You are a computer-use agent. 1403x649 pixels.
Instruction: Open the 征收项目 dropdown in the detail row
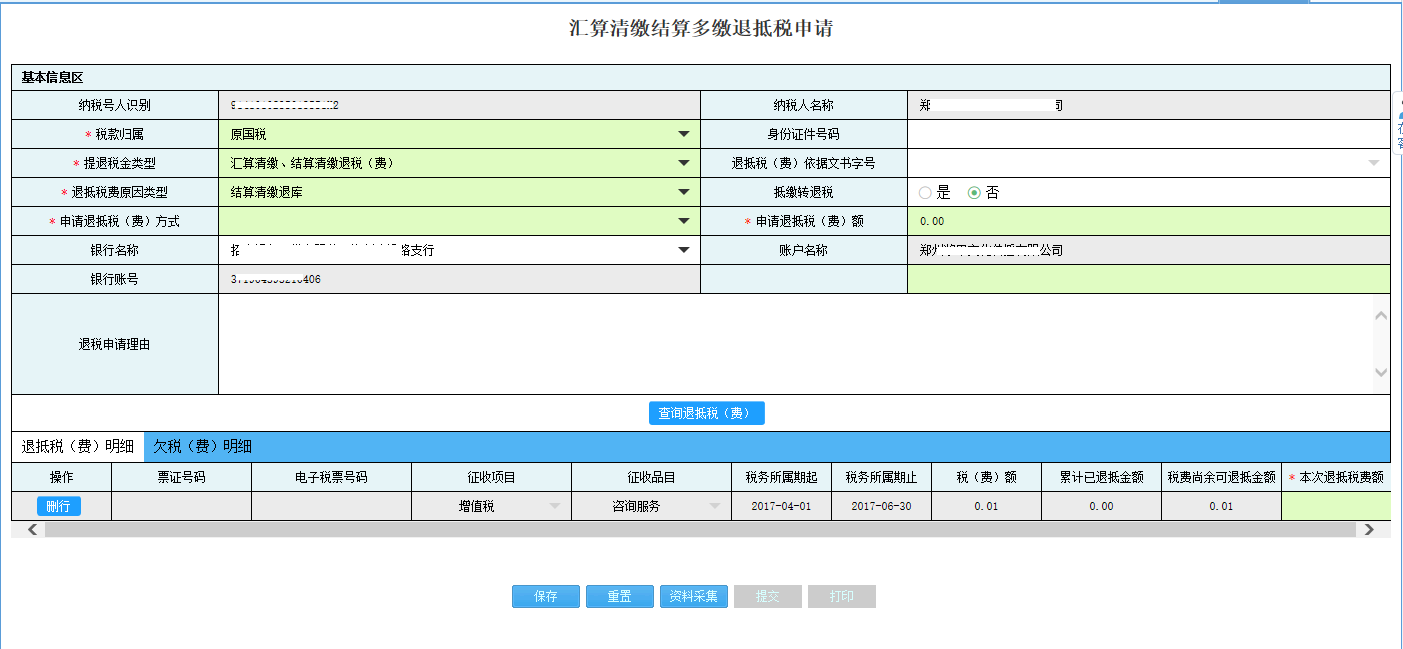coord(557,505)
